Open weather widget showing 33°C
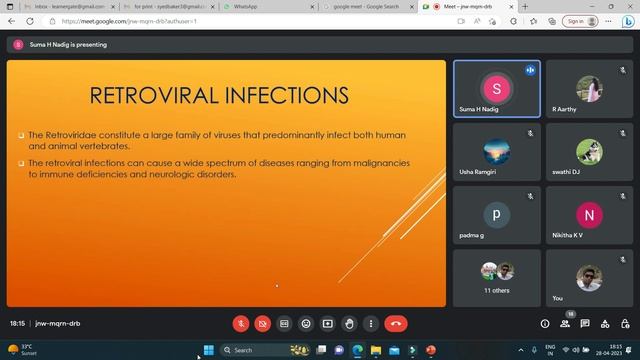This screenshot has height=360, width=640. (x=23, y=350)
